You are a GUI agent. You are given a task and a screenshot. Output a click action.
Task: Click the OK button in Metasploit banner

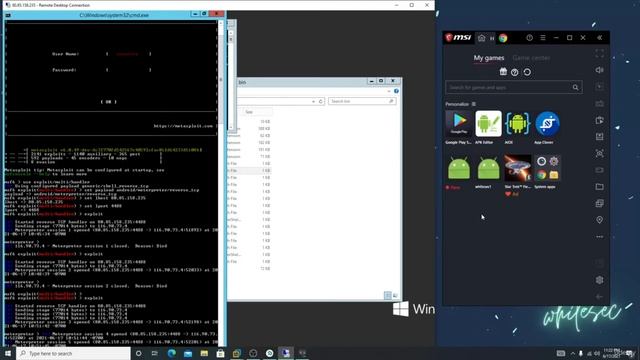(109, 102)
